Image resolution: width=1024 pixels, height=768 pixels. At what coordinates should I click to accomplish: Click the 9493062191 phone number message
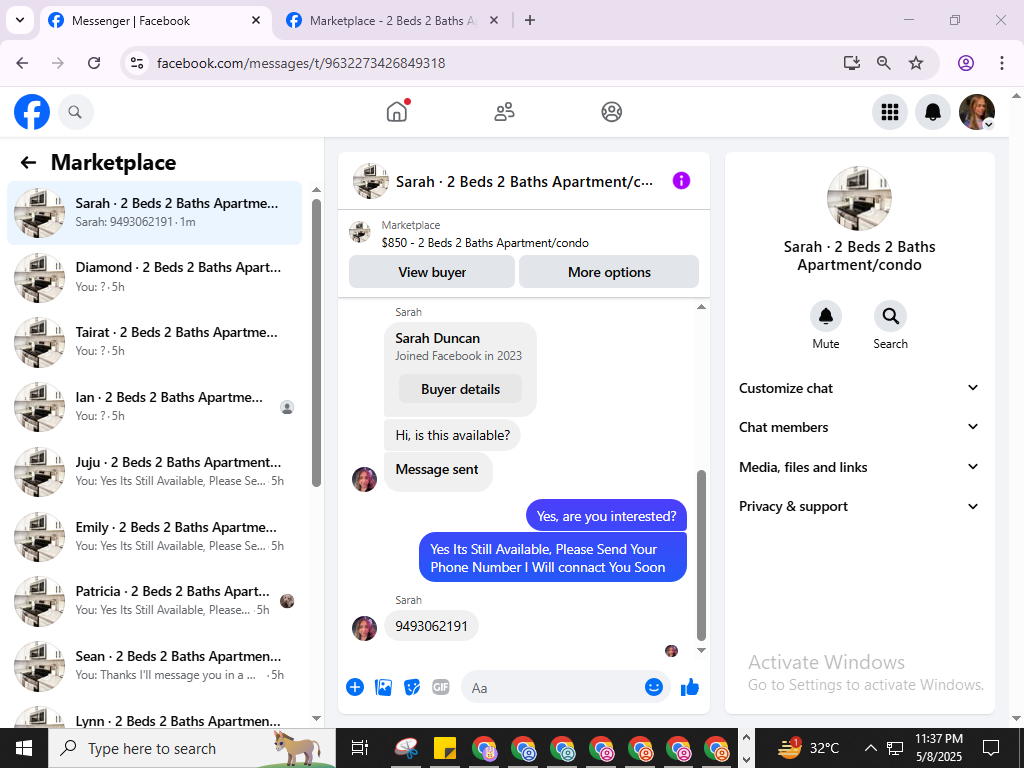[x=431, y=626]
